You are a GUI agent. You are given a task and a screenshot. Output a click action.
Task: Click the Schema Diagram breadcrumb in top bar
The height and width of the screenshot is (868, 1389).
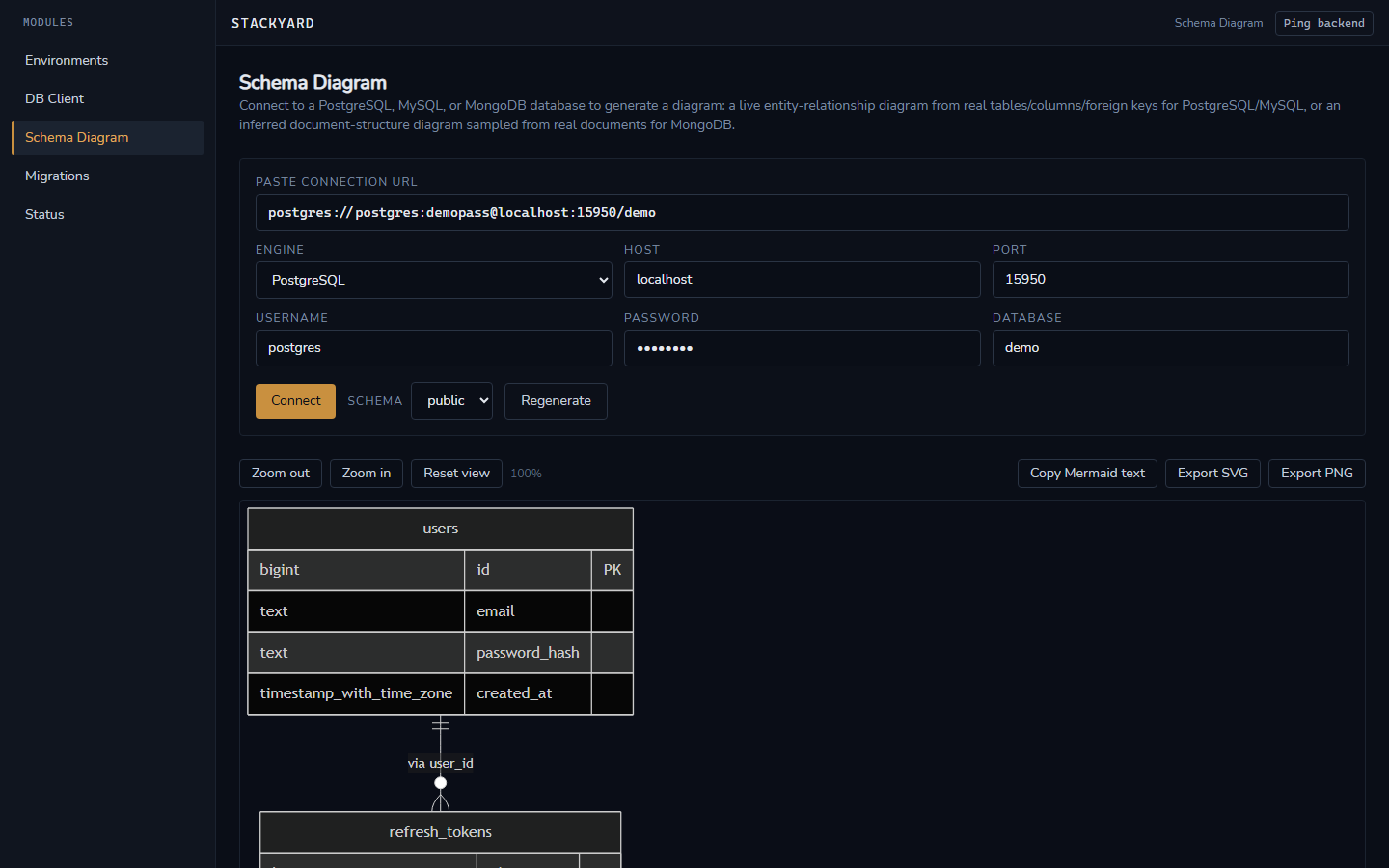pos(1218,23)
